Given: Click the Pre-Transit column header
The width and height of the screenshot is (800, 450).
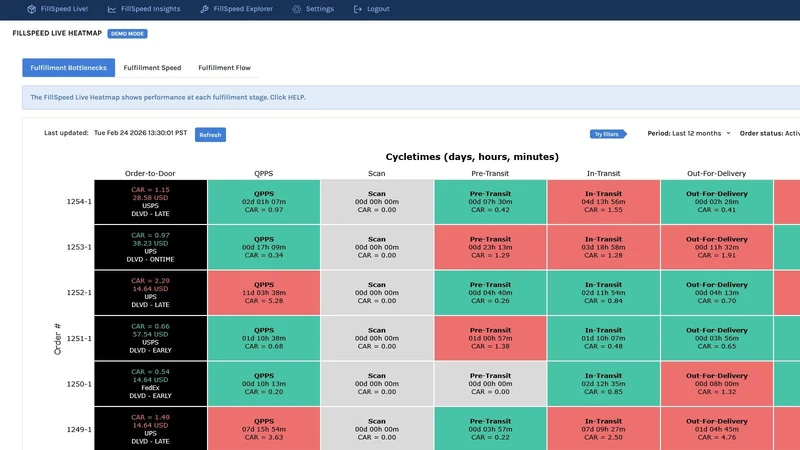Looking at the screenshot, I should tap(490, 173).
